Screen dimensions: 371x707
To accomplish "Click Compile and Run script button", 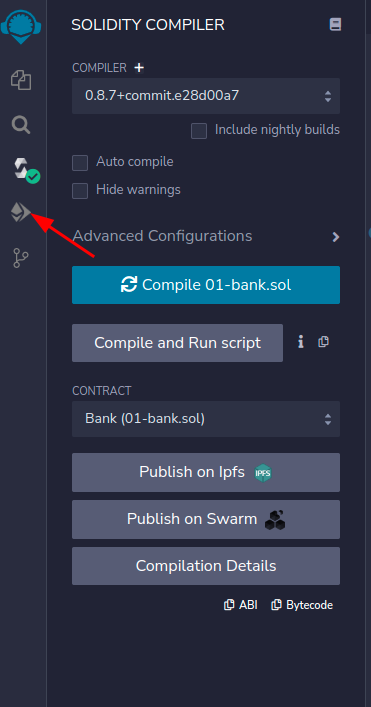I will coord(178,343).
